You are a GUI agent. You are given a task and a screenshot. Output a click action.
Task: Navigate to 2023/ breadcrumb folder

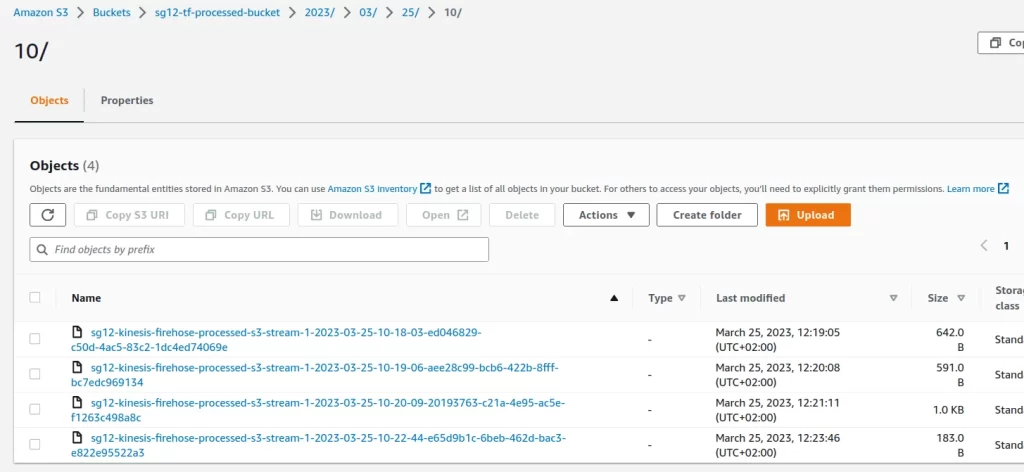coord(319,12)
